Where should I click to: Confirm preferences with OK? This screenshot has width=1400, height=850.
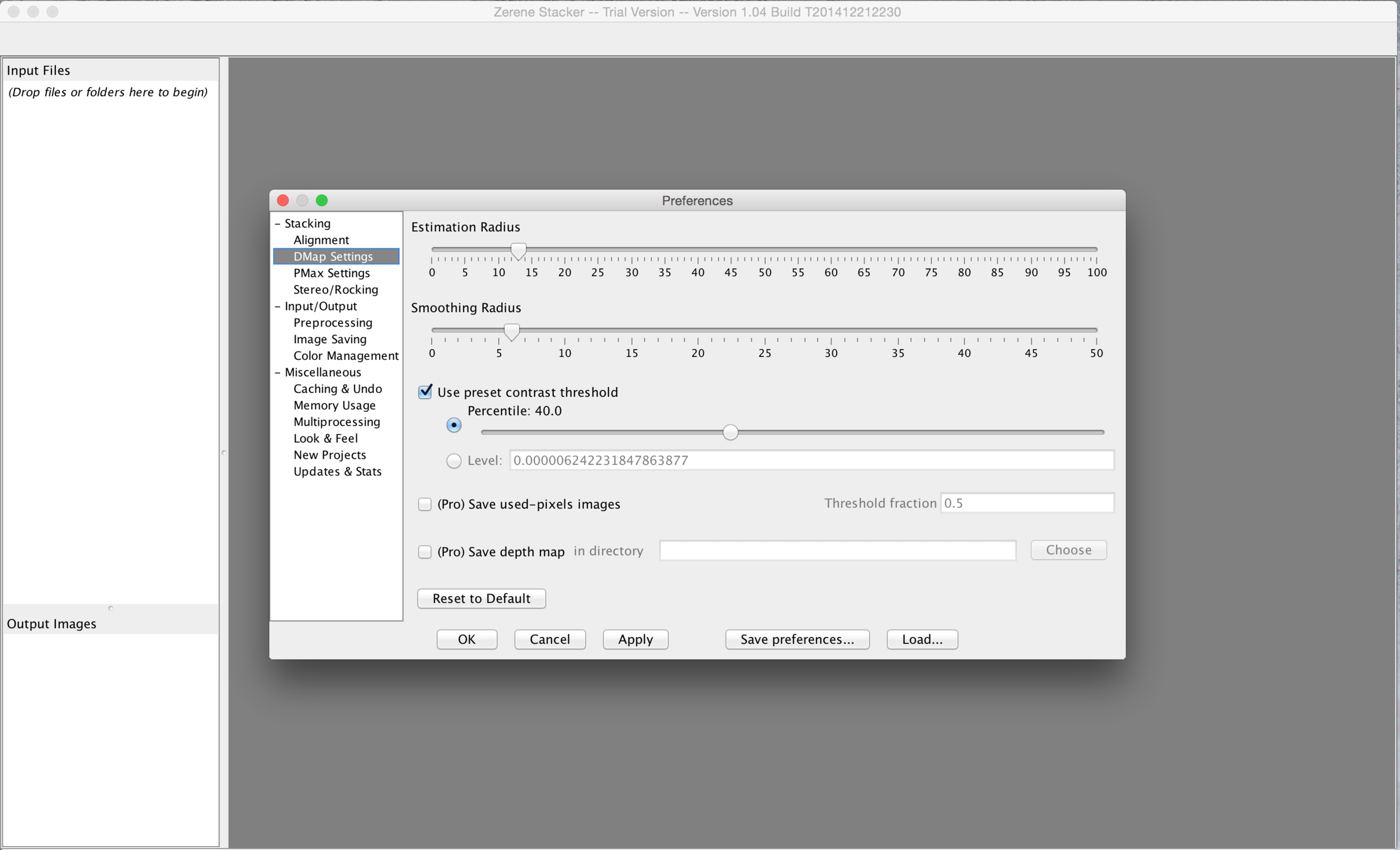pos(466,639)
